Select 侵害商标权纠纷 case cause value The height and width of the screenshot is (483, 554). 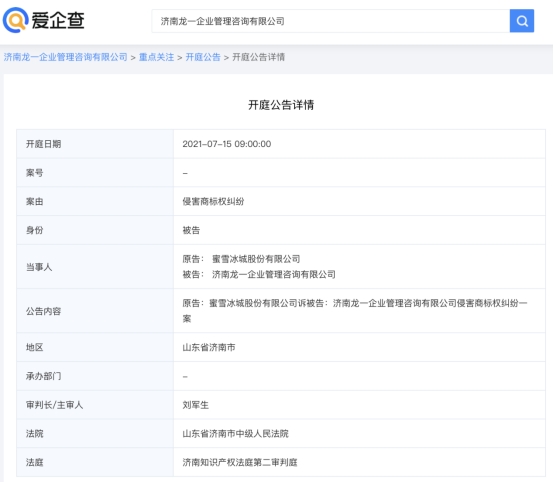coord(213,201)
